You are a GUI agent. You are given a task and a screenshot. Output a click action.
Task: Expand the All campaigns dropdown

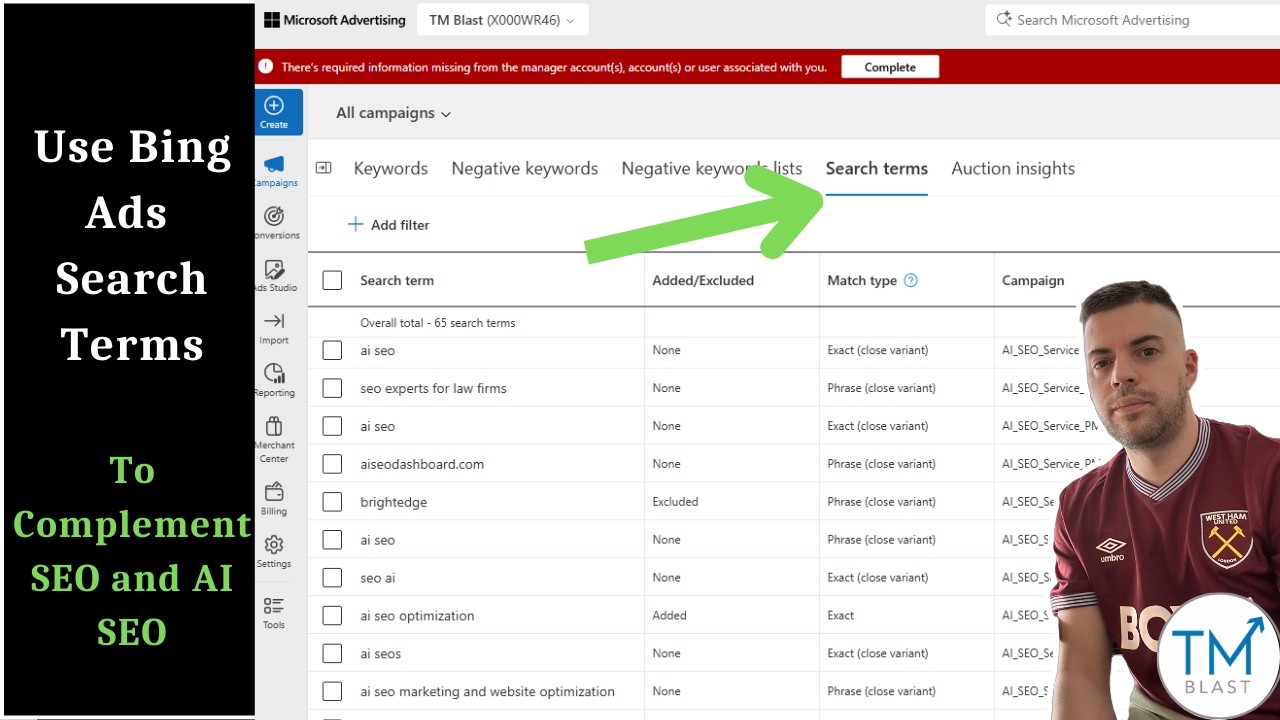(x=394, y=113)
